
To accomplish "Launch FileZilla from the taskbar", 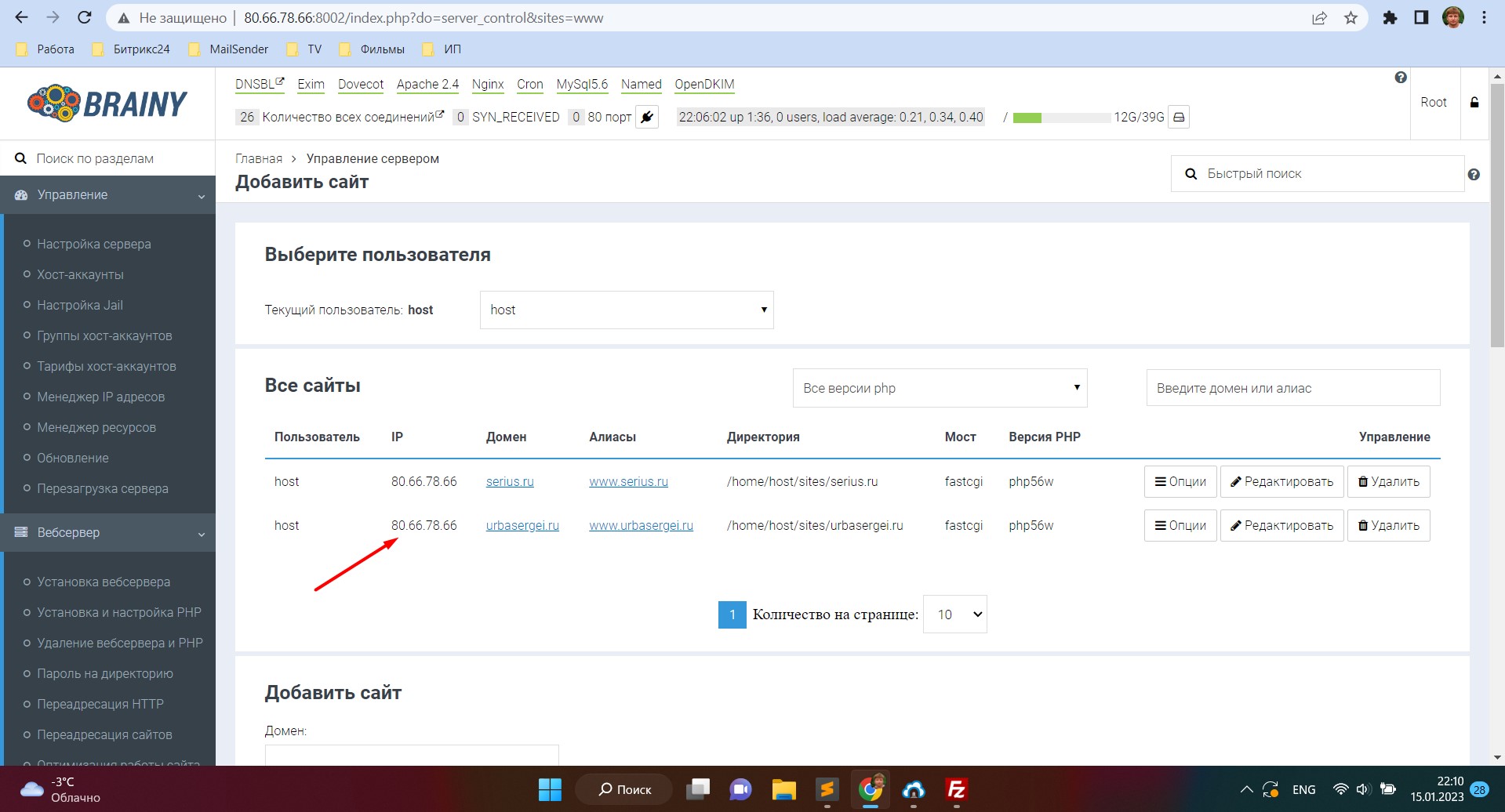I will click(956, 789).
